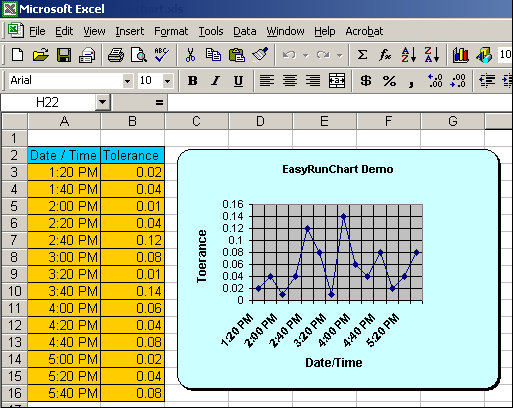Viewport: 513px width, 408px height.
Task: Cut selection with scissors icon
Action: click(190, 55)
